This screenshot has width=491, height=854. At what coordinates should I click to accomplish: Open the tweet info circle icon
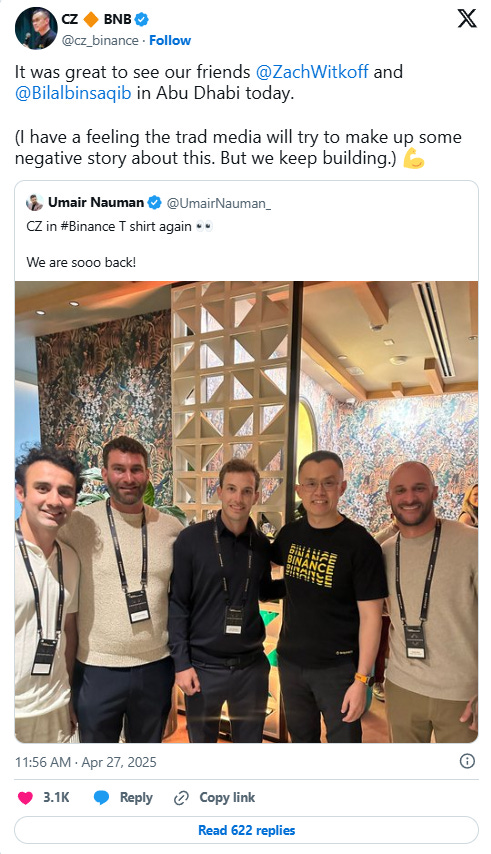(x=467, y=761)
